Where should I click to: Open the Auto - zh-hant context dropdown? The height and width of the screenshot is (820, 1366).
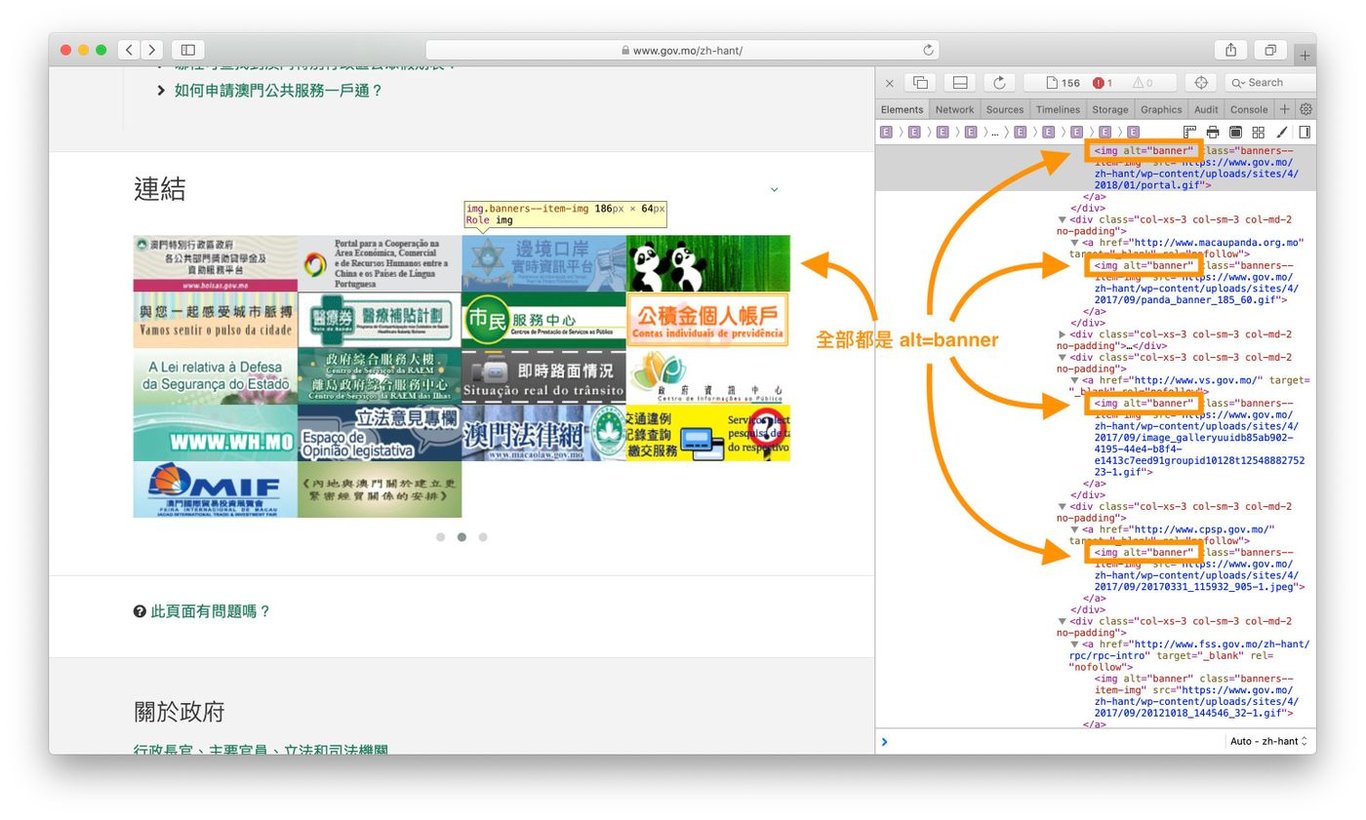pos(1269,742)
